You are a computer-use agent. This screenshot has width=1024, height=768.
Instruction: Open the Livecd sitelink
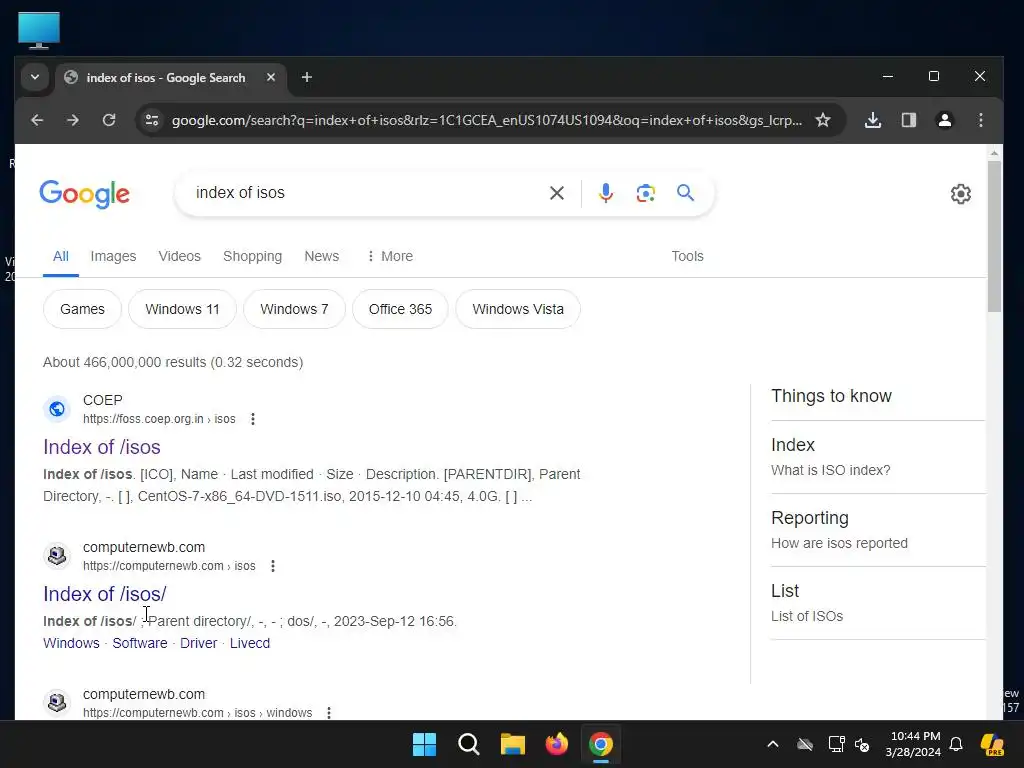[x=249, y=643]
